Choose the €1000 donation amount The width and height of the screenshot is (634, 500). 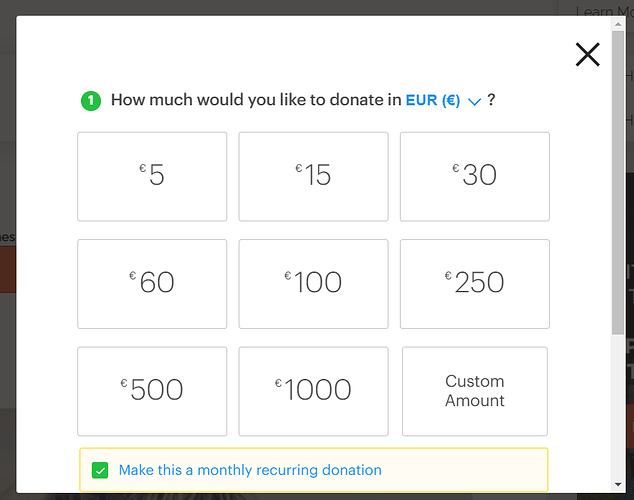313,391
